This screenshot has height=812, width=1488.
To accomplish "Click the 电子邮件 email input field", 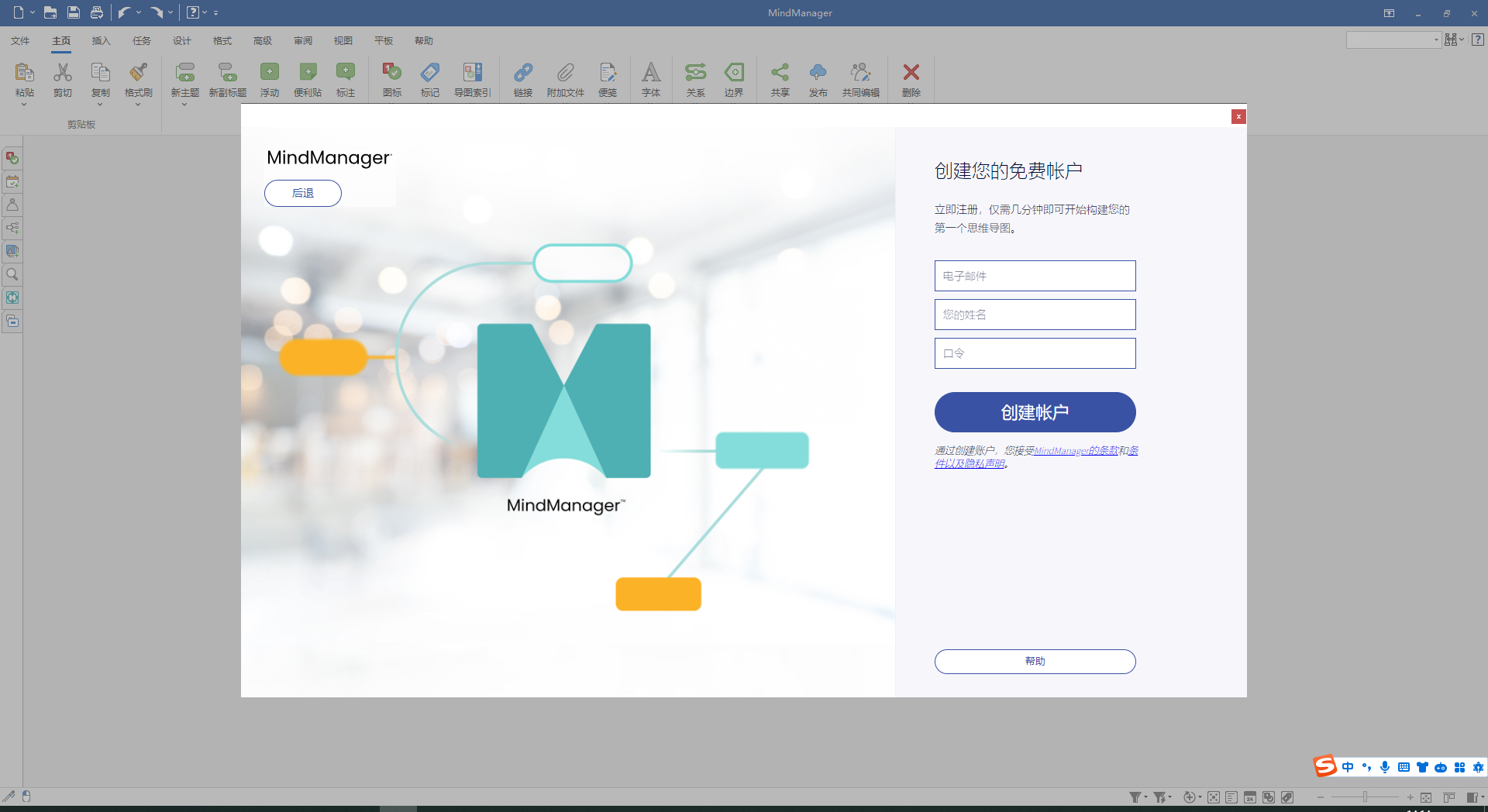I will tap(1035, 276).
